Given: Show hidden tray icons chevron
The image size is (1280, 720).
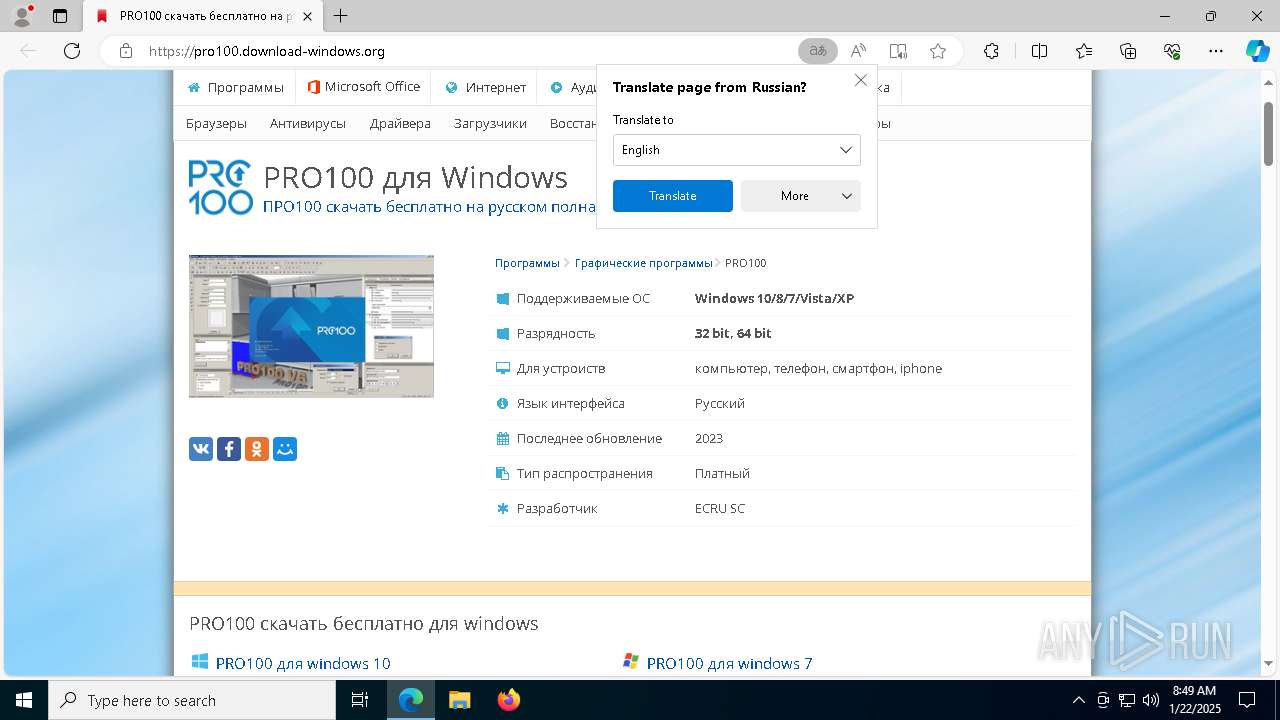Looking at the screenshot, I should (1079, 700).
